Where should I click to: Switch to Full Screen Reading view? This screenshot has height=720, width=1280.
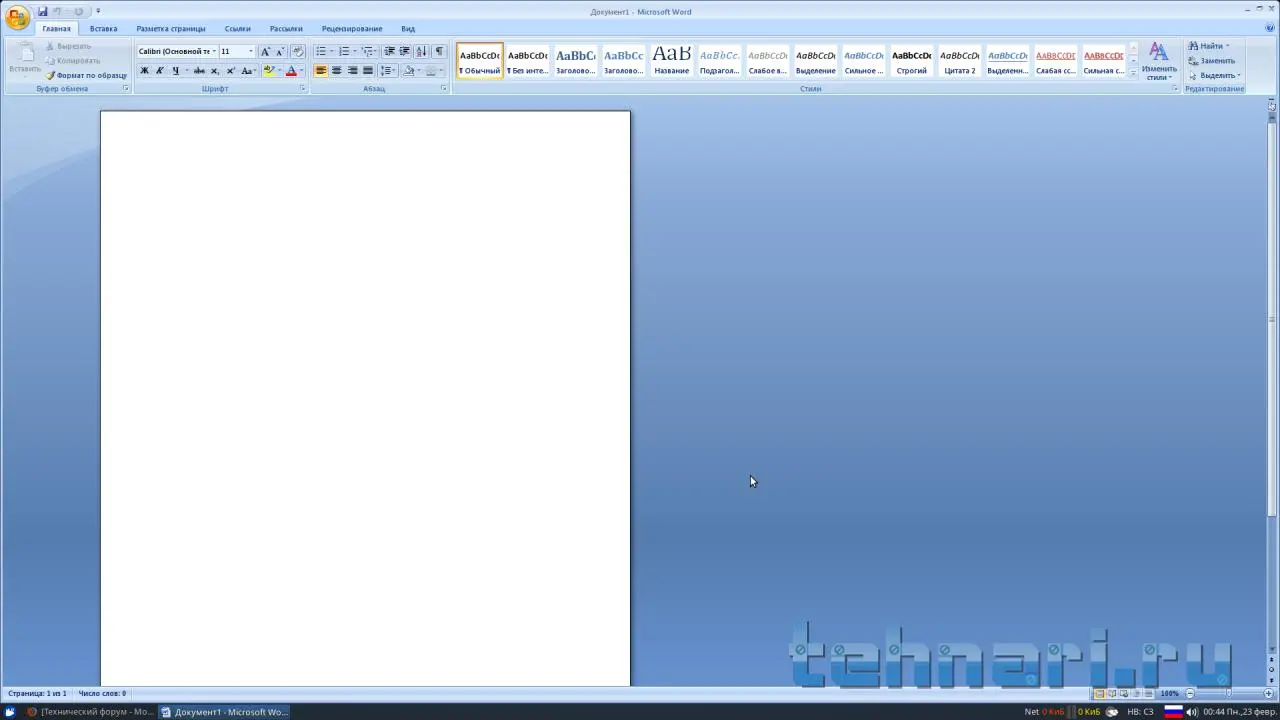tap(1112, 693)
